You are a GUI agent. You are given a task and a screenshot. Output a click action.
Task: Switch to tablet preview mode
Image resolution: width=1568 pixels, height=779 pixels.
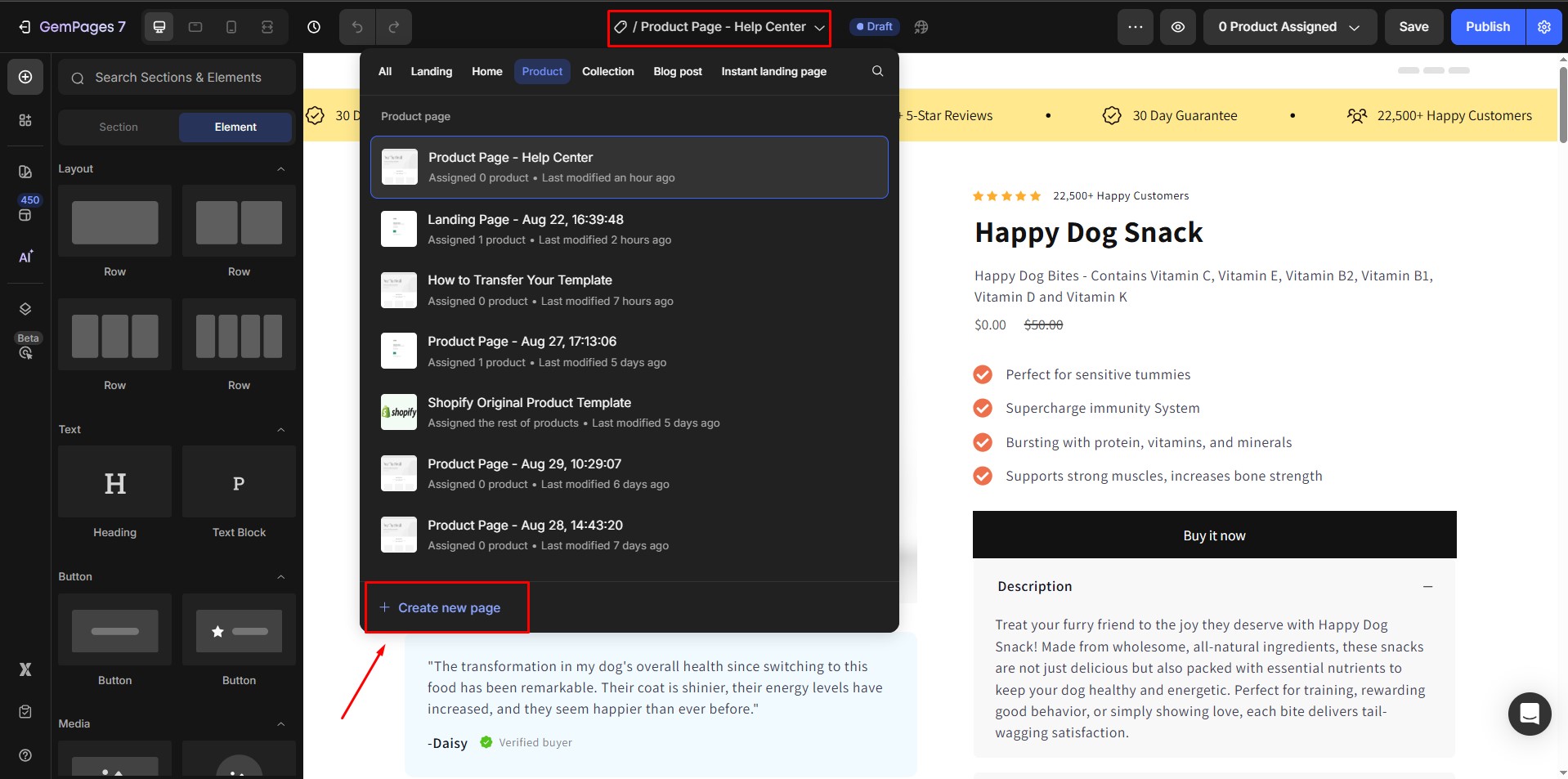pos(195,27)
